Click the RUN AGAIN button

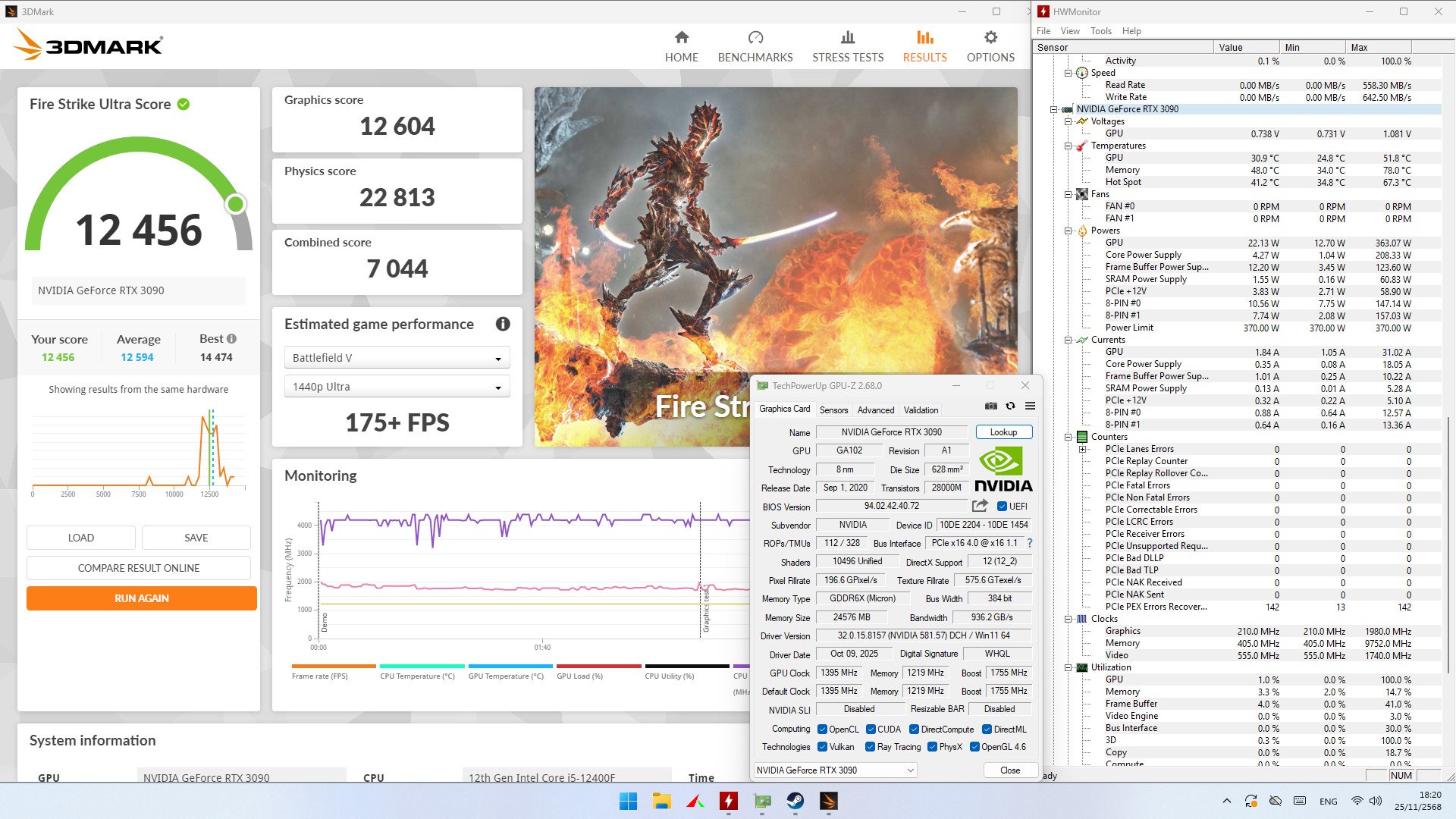coord(142,598)
